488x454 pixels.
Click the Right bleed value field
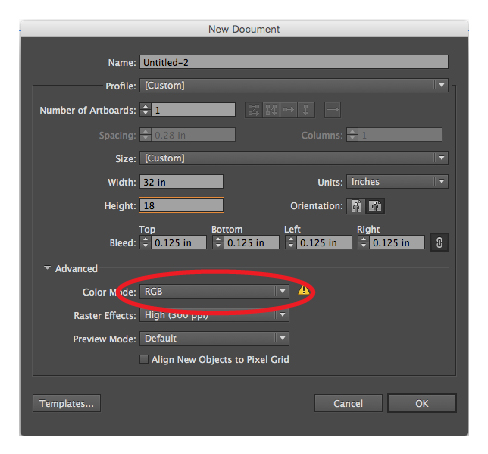397,242
